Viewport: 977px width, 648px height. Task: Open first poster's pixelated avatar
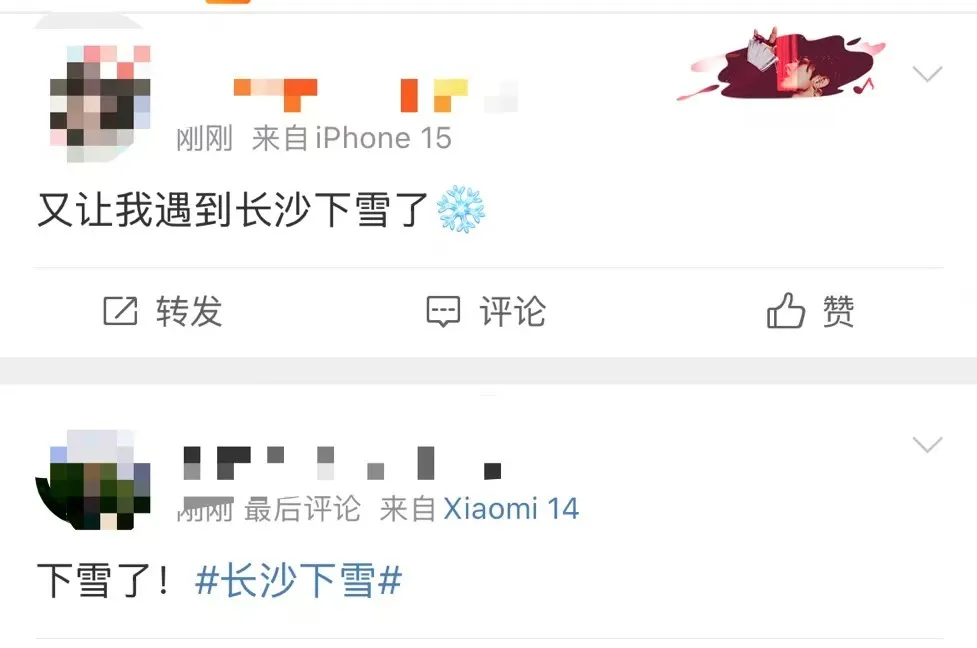[100, 103]
